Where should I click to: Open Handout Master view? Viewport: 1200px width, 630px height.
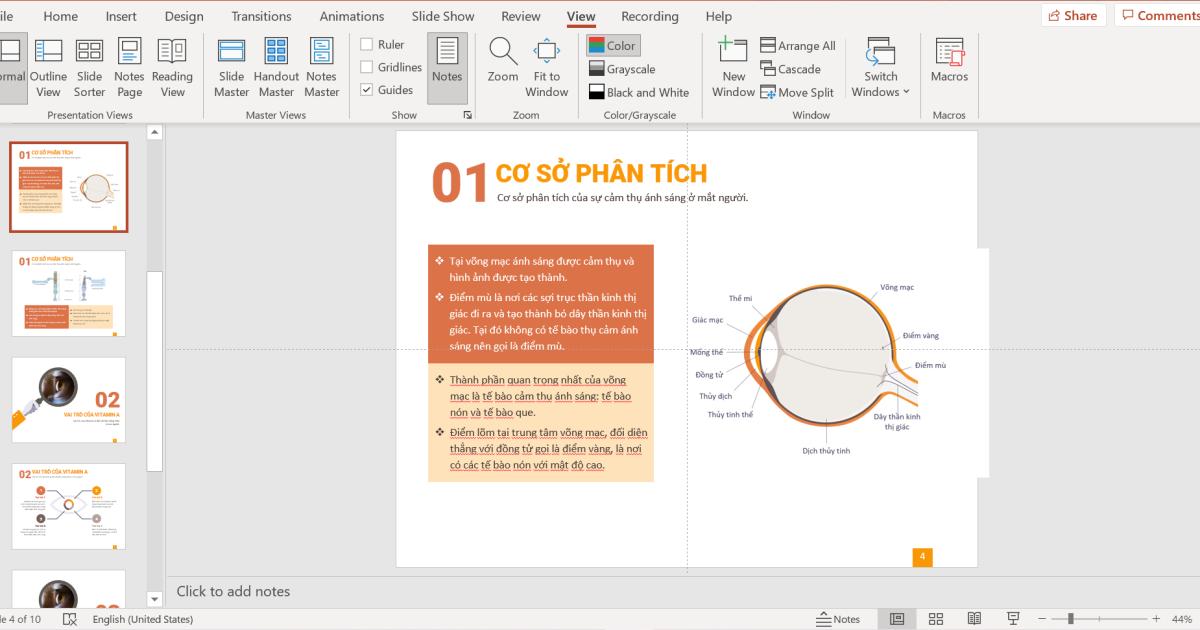[276, 68]
